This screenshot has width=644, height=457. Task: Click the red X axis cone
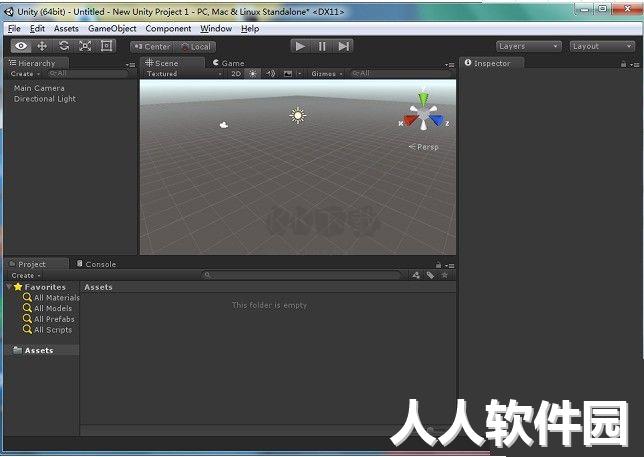tap(410, 120)
